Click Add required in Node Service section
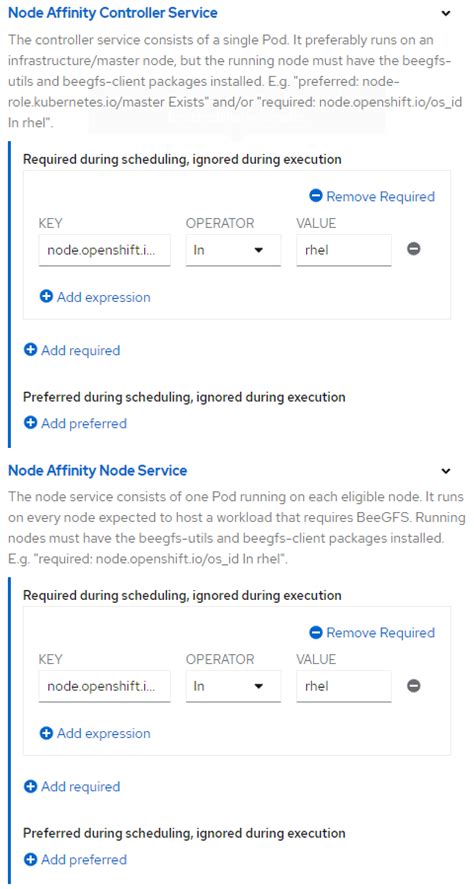The height and width of the screenshot is (889, 474). tap(72, 786)
